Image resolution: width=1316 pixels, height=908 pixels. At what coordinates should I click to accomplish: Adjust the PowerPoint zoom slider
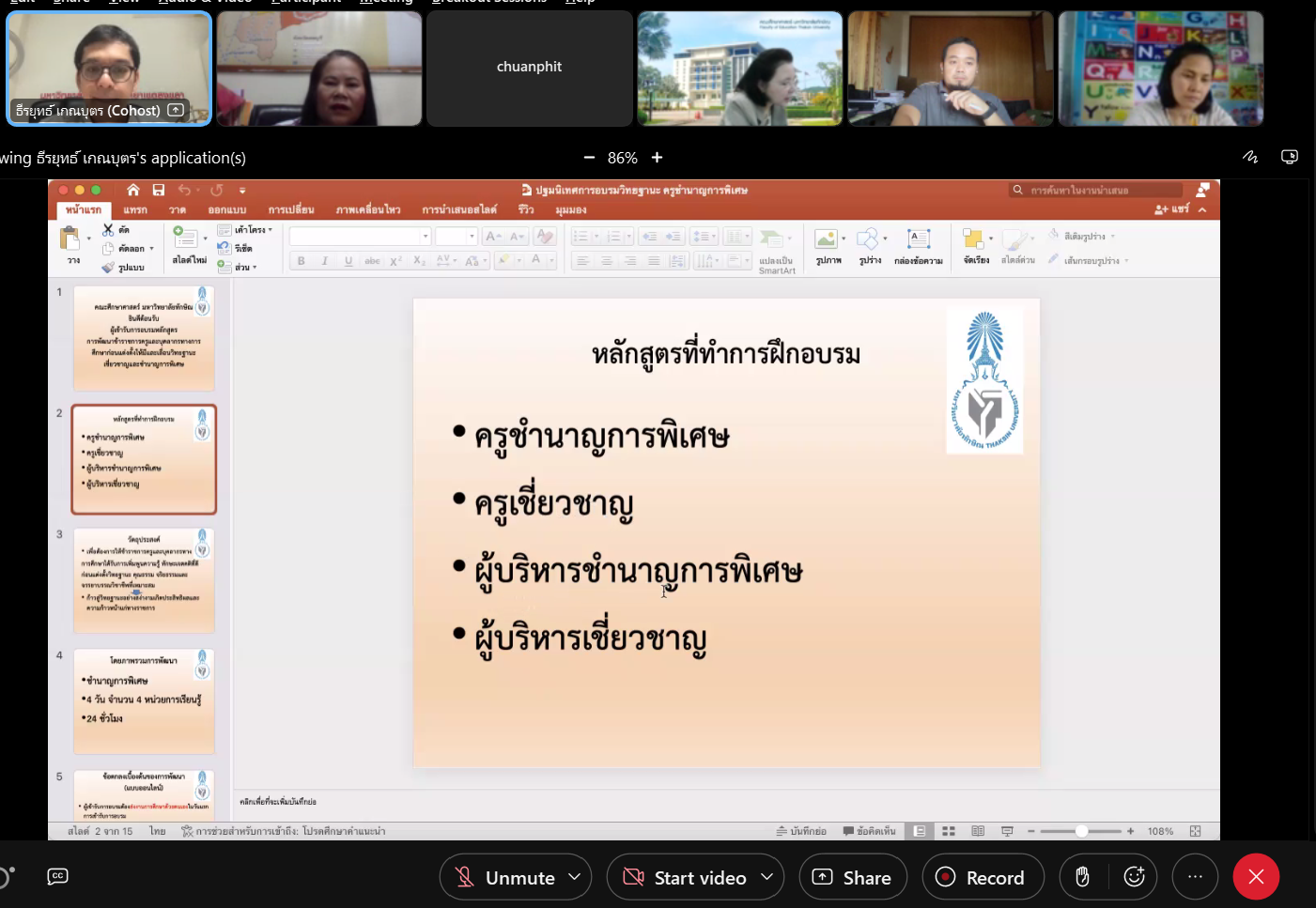1081,831
